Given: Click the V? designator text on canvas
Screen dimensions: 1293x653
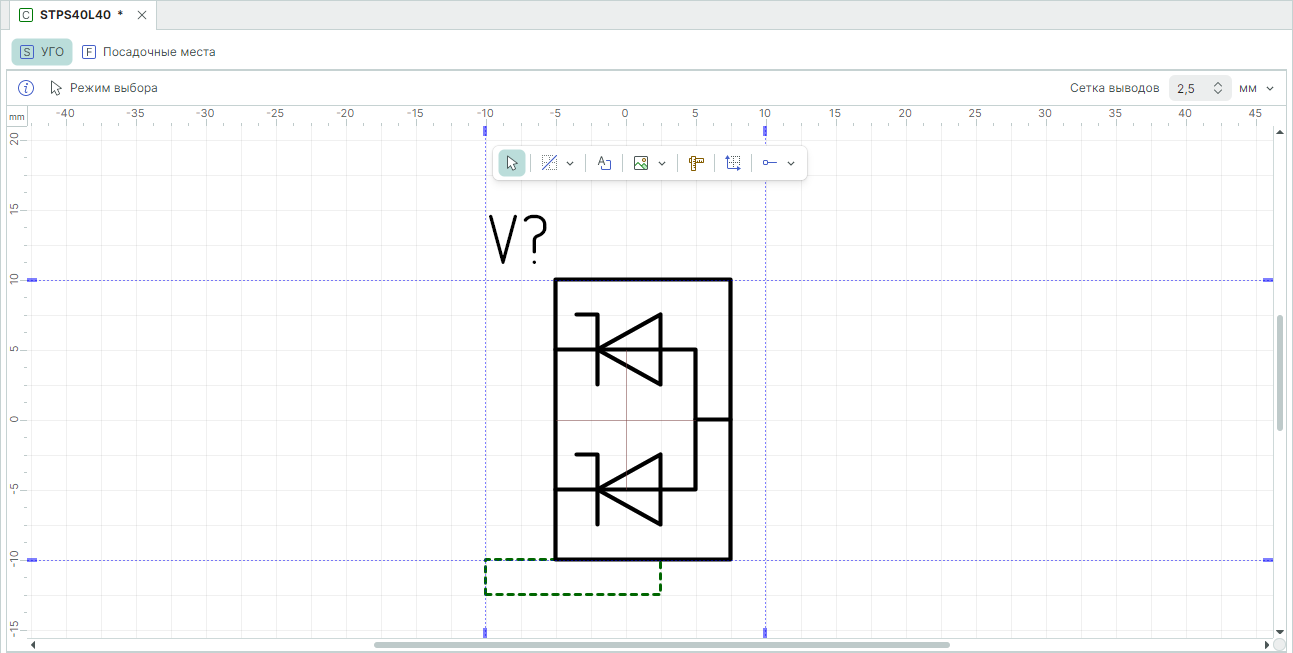Looking at the screenshot, I should (518, 240).
